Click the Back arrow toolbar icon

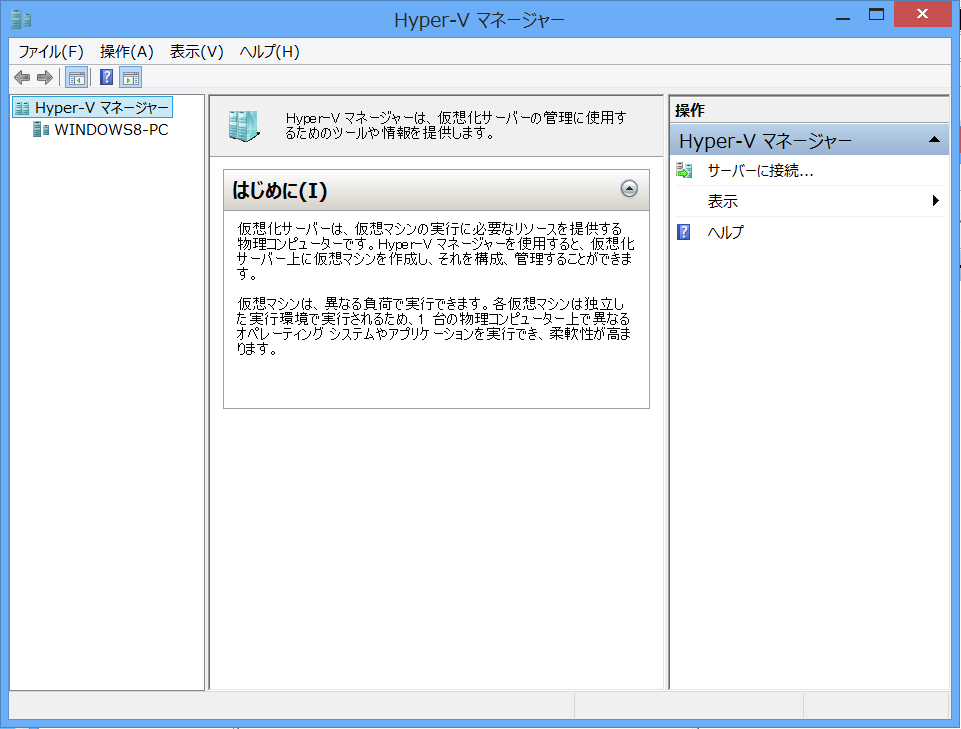[x=22, y=78]
